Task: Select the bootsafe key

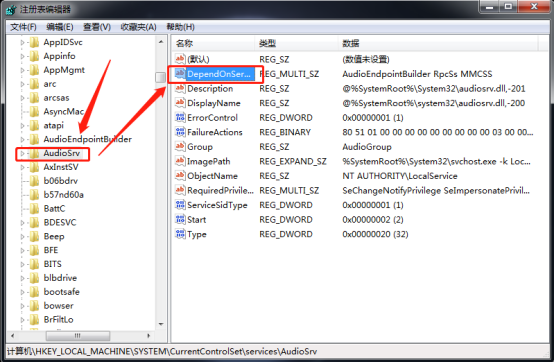Action: [x=61, y=292]
